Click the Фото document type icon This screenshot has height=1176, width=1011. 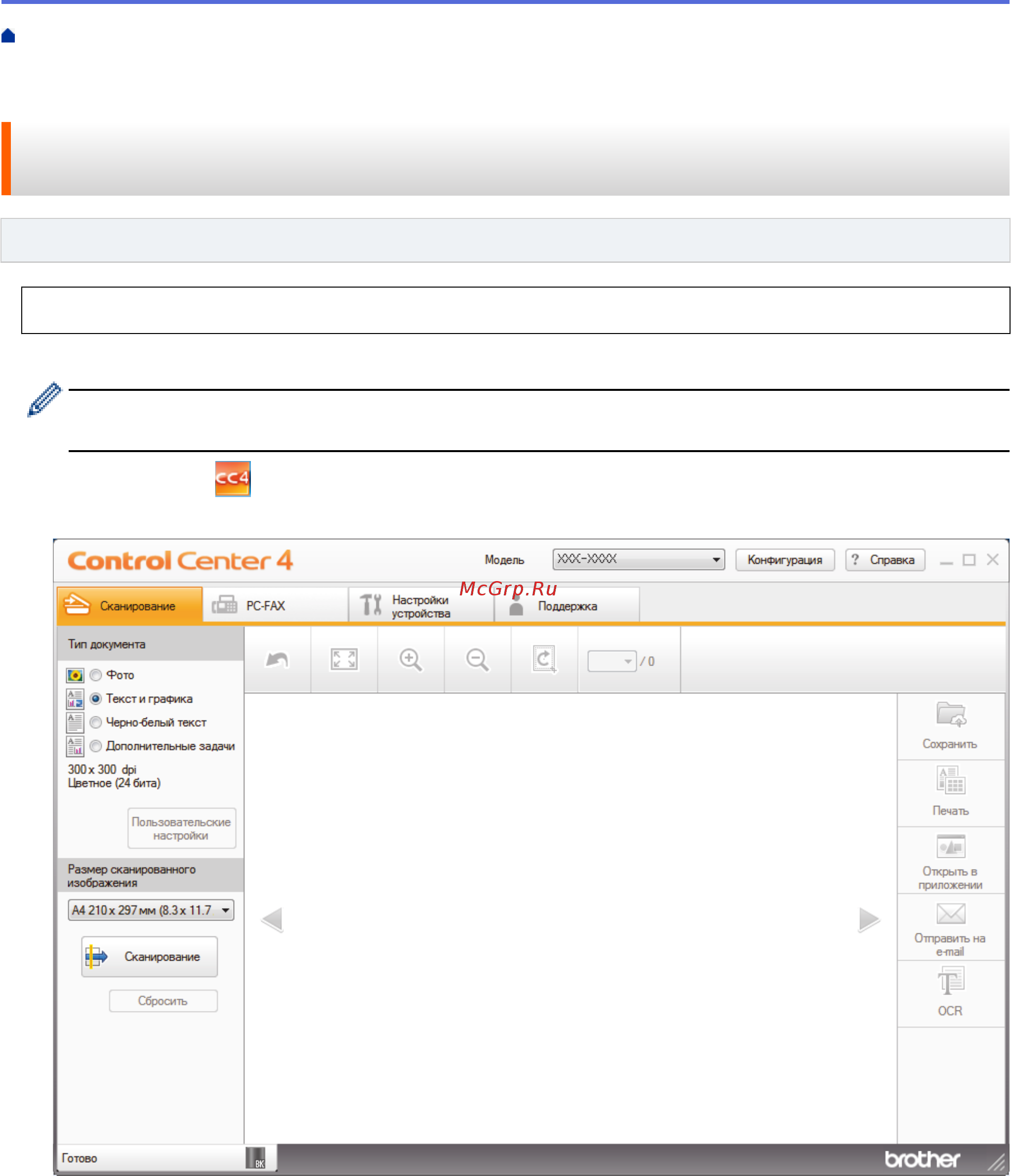click(75, 675)
